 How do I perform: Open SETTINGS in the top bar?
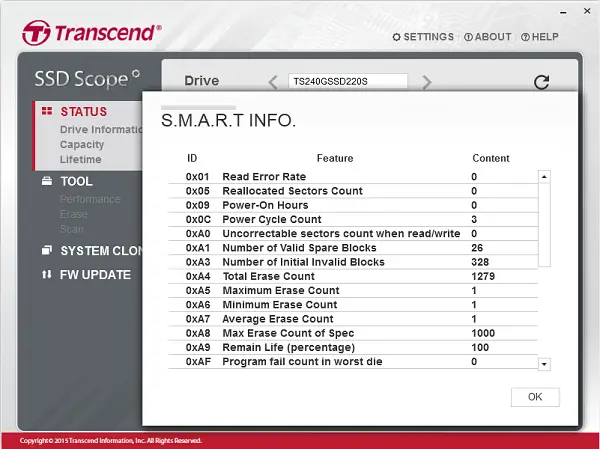click(x=423, y=37)
